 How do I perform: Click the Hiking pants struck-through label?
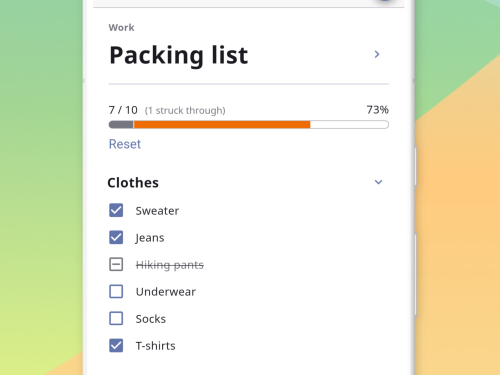point(170,265)
